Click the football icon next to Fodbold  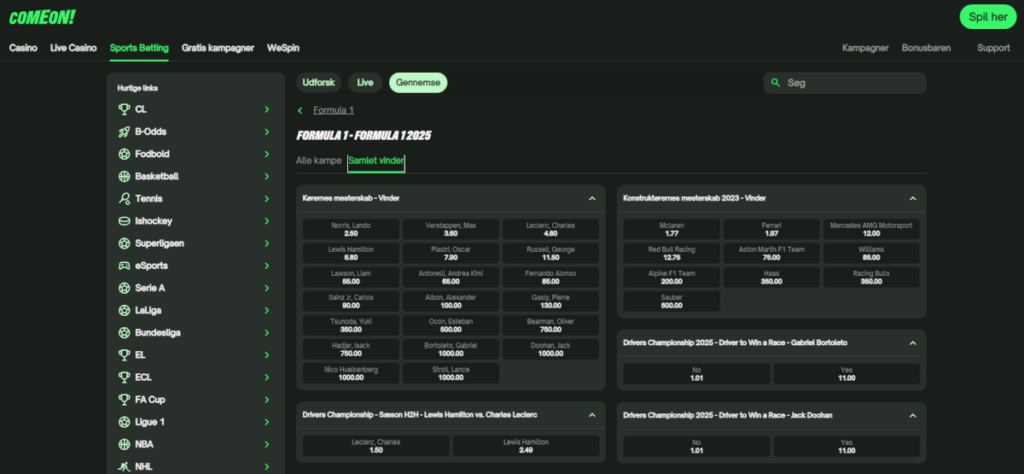coord(124,154)
